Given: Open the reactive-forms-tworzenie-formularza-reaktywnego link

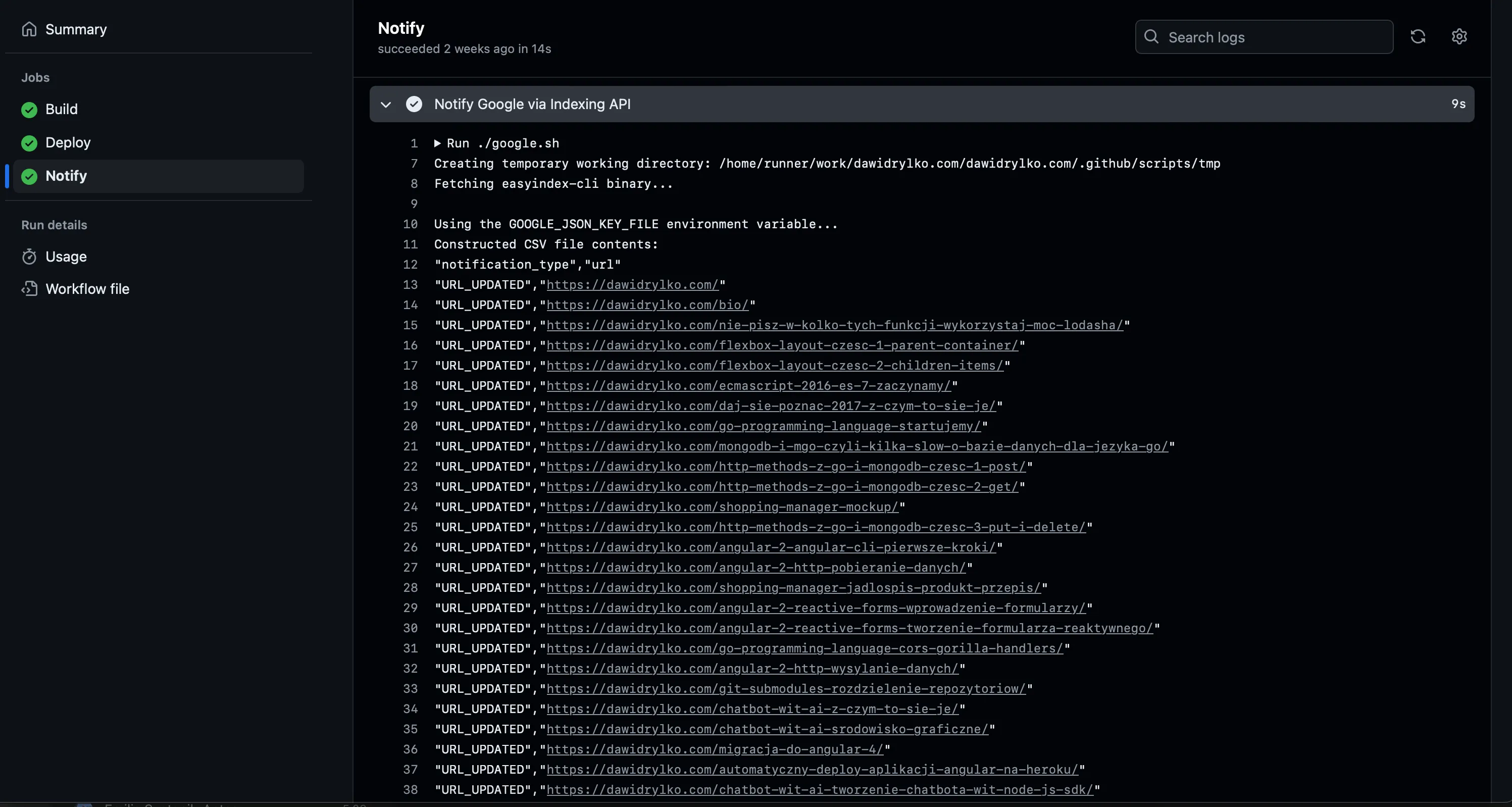Looking at the screenshot, I should pyautogui.click(x=850, y=629).
